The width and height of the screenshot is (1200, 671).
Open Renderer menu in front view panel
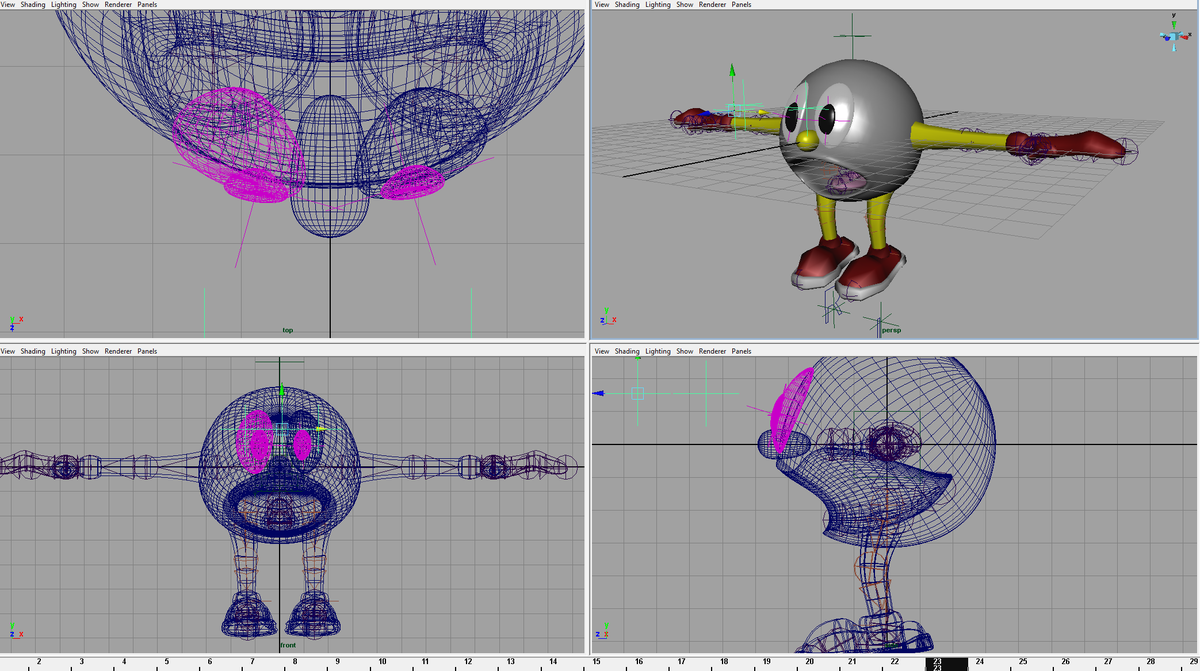point(118,351)
